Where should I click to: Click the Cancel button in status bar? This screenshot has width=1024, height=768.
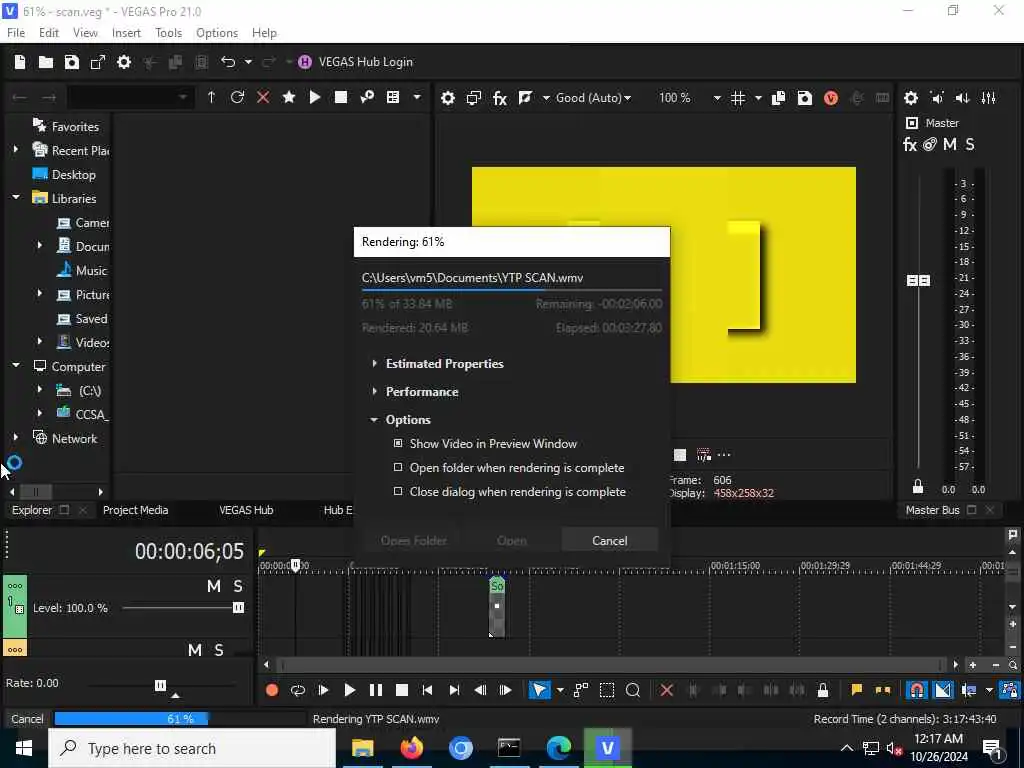click(x=27, y=719)
